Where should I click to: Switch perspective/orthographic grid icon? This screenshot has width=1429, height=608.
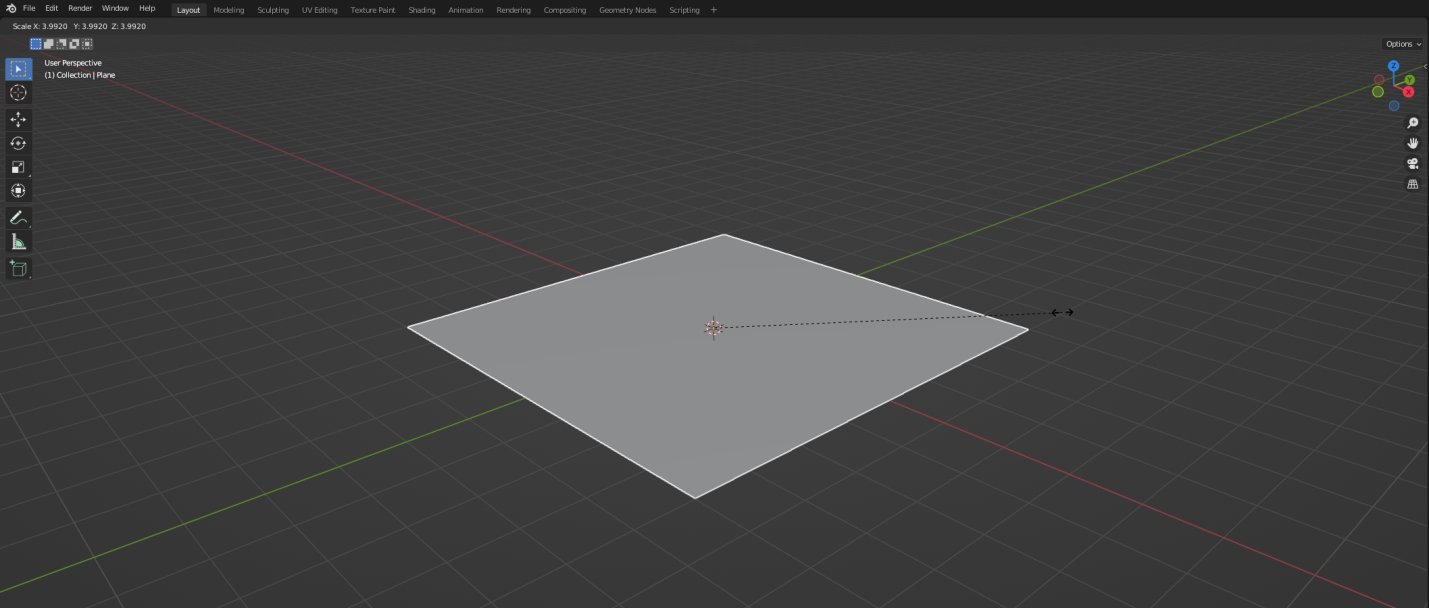[1413, 184]
